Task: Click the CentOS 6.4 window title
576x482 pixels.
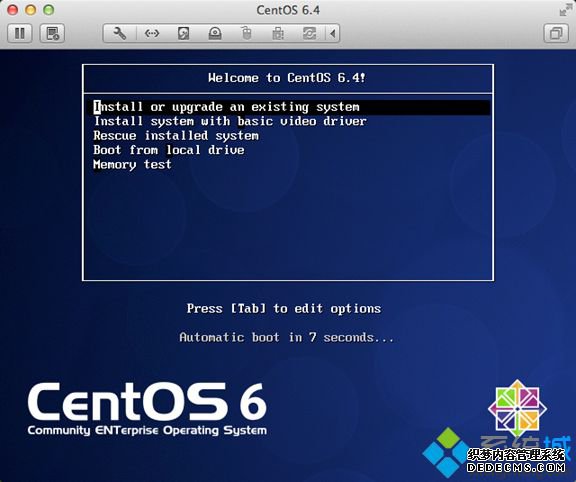Action: coord(288,10)
